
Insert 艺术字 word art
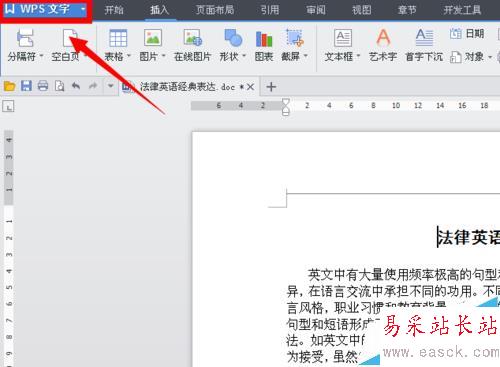(383, 45)
